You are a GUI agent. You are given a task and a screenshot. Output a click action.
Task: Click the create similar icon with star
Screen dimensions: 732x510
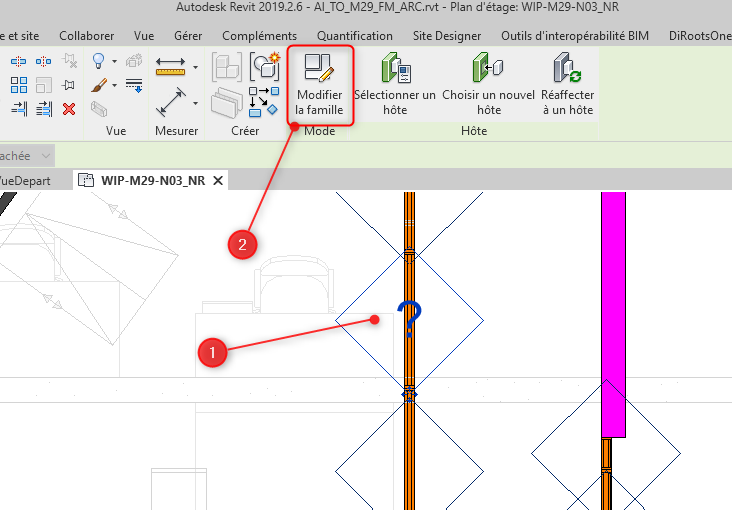tap(264, 67)
